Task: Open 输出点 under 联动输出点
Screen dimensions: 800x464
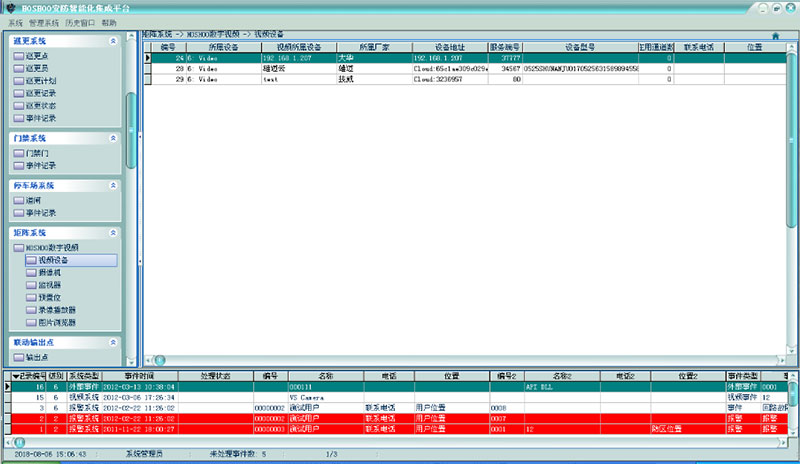Action: [x=38, y=357]
